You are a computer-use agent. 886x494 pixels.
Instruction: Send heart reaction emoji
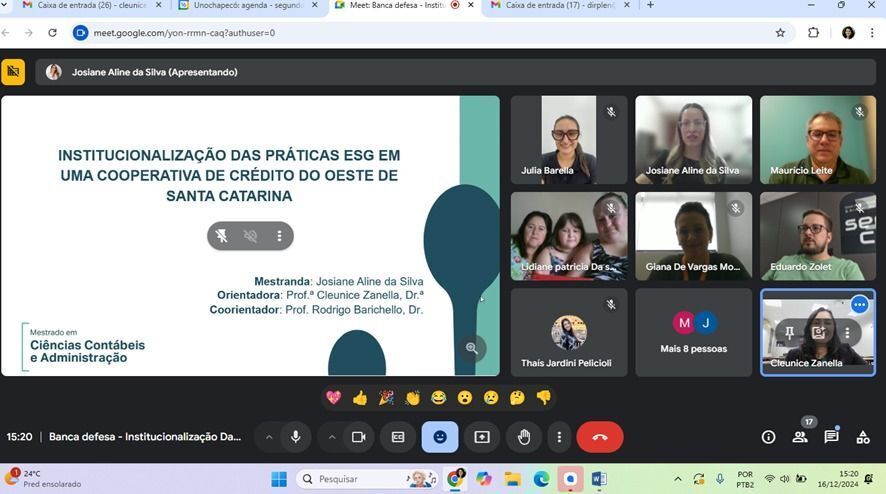click(x=333, y=398)
